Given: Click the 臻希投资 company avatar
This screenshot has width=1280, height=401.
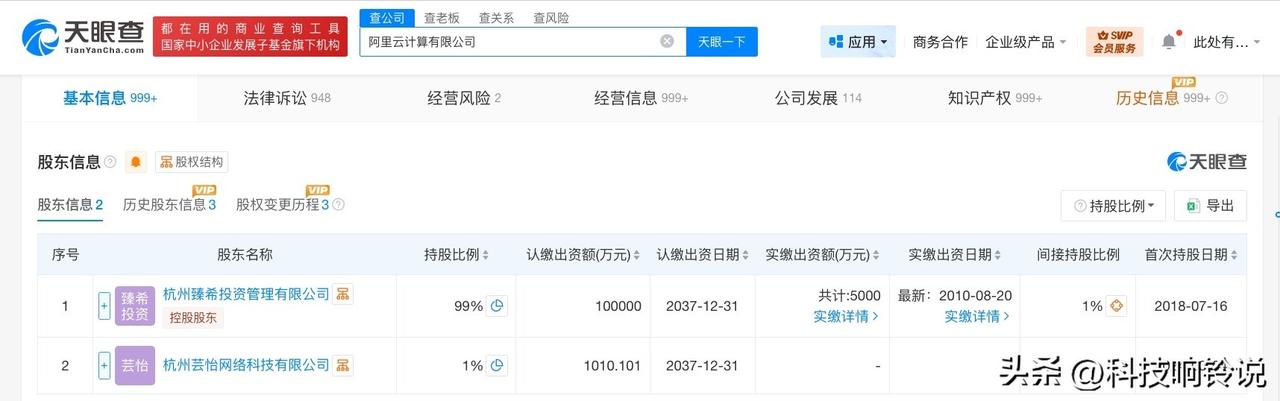Looking at the screenshot, I should (135, 306).
